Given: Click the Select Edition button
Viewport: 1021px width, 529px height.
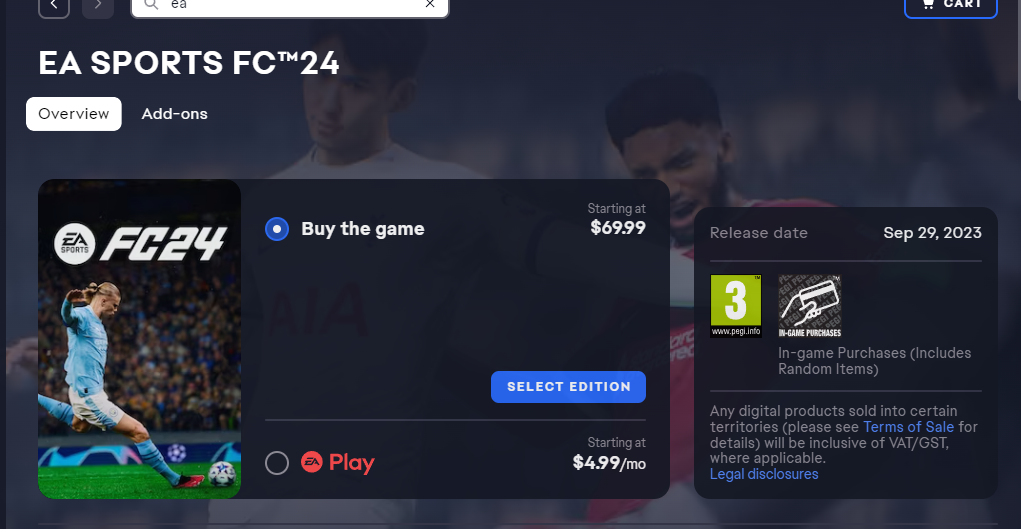Looking at the screenshot, I should [x=568, y=387].
